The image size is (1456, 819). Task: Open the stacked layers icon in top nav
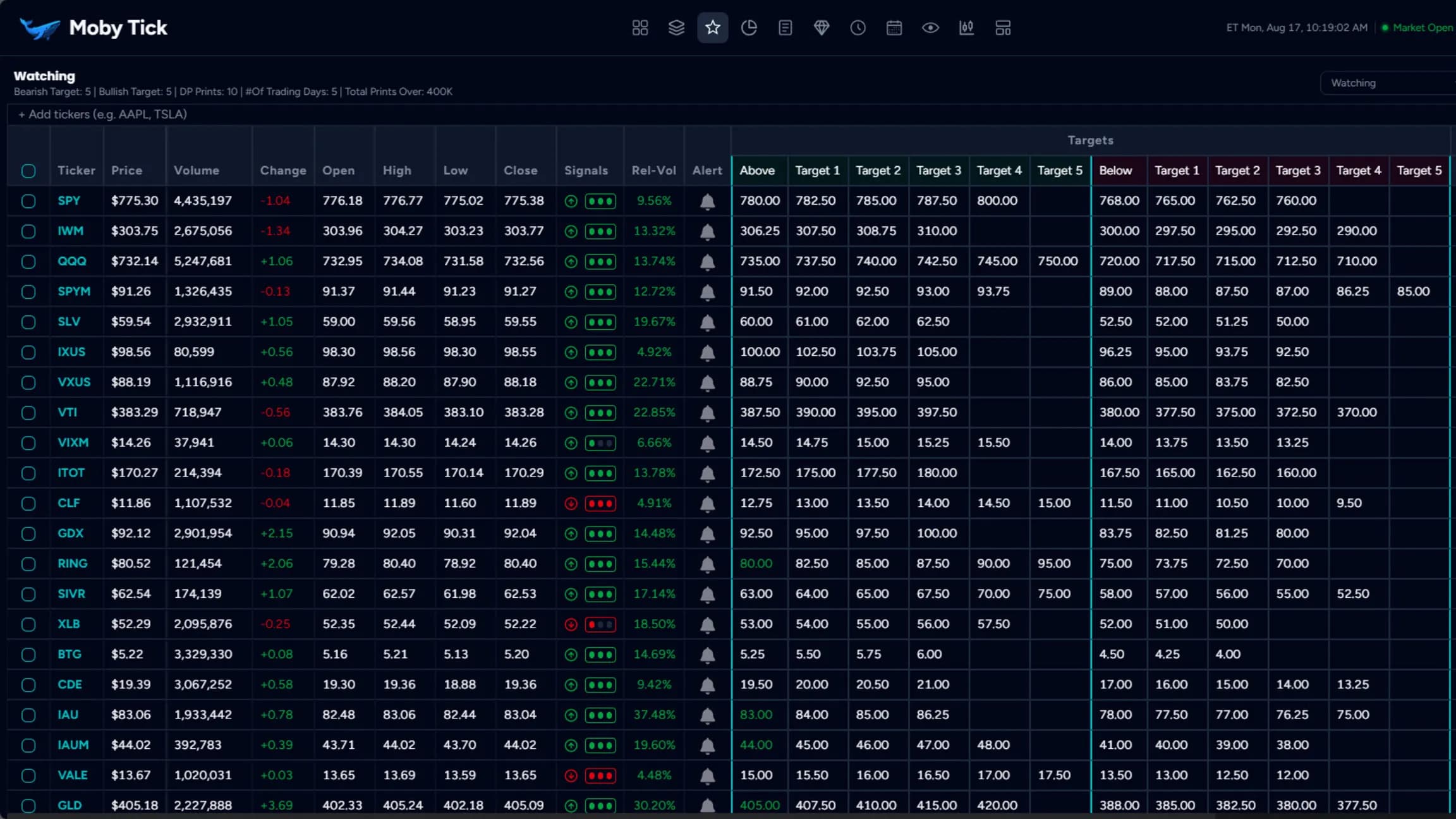pos(676,28)
